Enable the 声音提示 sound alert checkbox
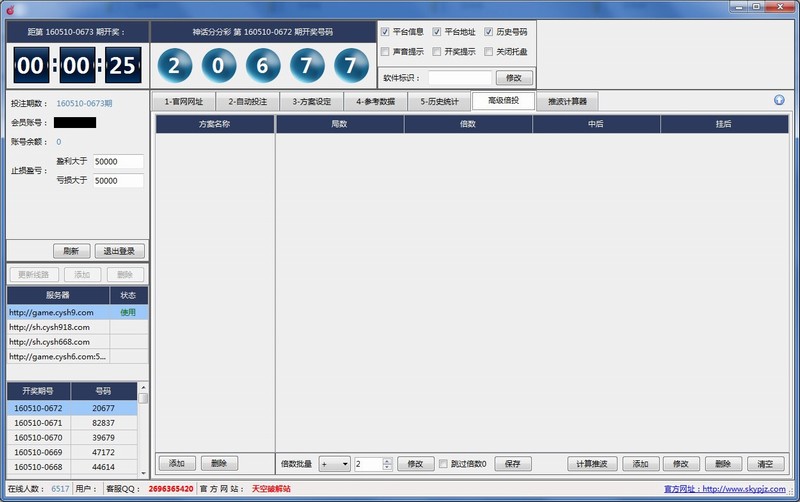The image size is (800, 502). (x=386, y=52)
